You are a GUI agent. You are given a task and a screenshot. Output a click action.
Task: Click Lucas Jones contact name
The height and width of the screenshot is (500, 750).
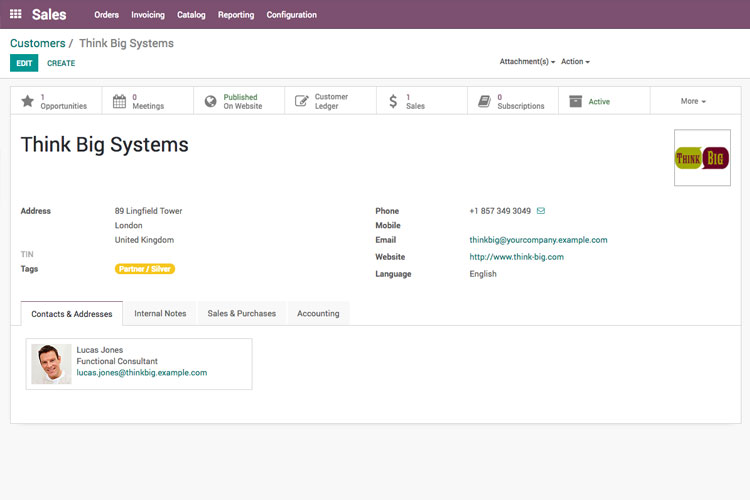99,350
